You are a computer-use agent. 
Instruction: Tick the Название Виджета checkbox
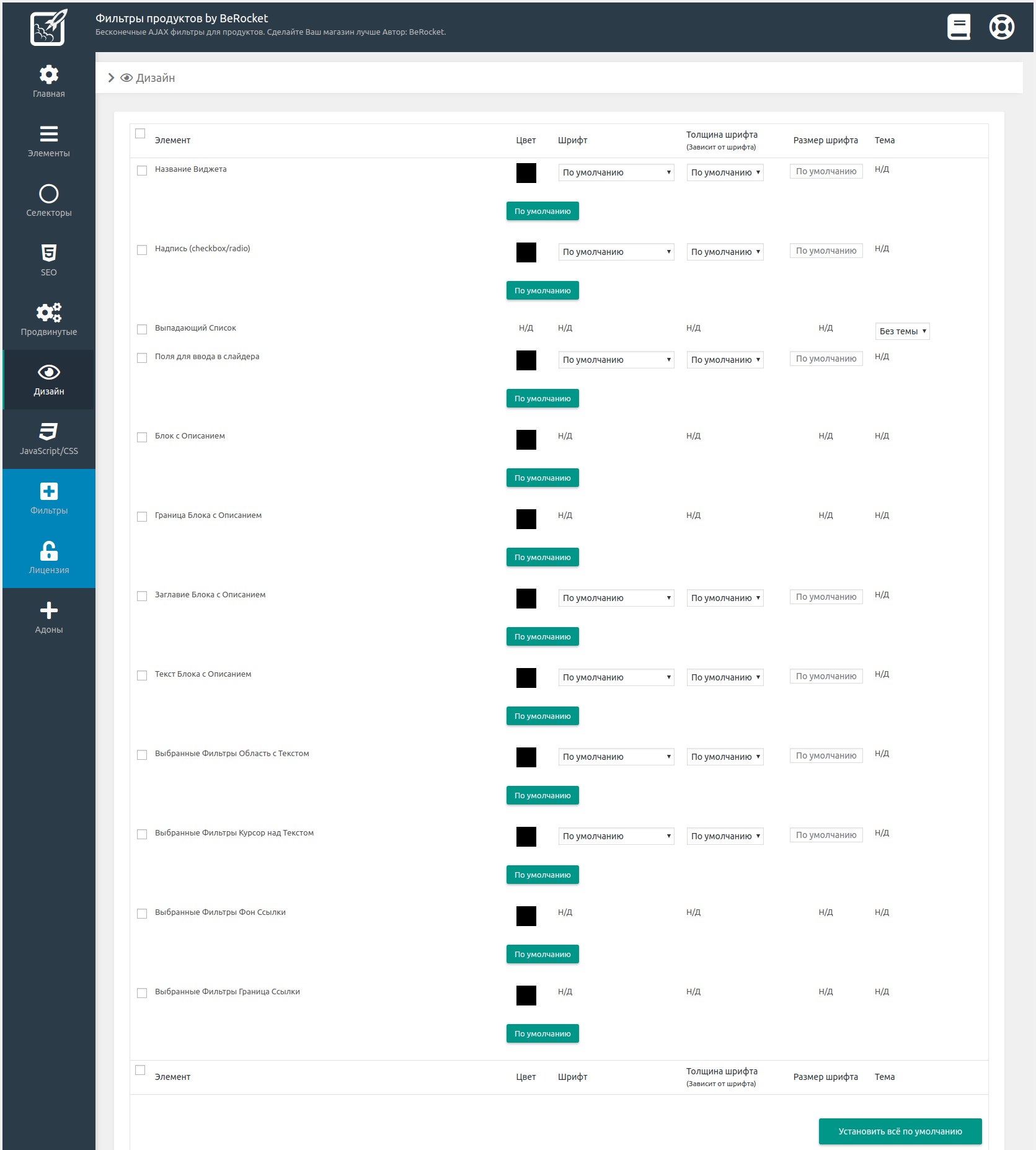click(x=142, y=171)
